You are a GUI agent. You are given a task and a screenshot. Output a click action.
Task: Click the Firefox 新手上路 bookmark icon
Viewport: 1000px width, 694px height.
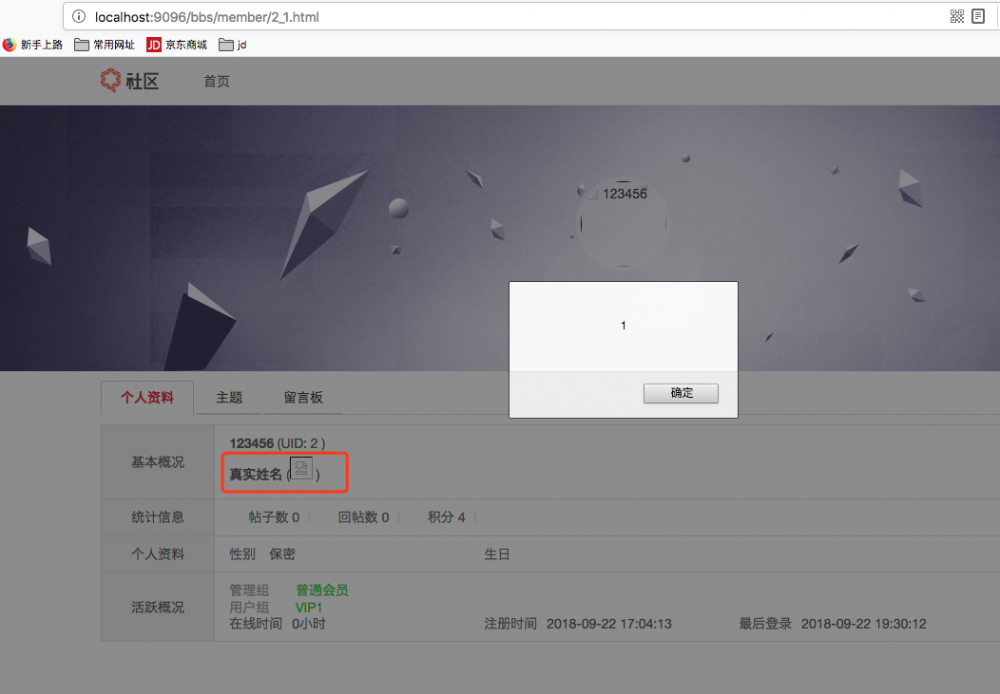[9, 45]
